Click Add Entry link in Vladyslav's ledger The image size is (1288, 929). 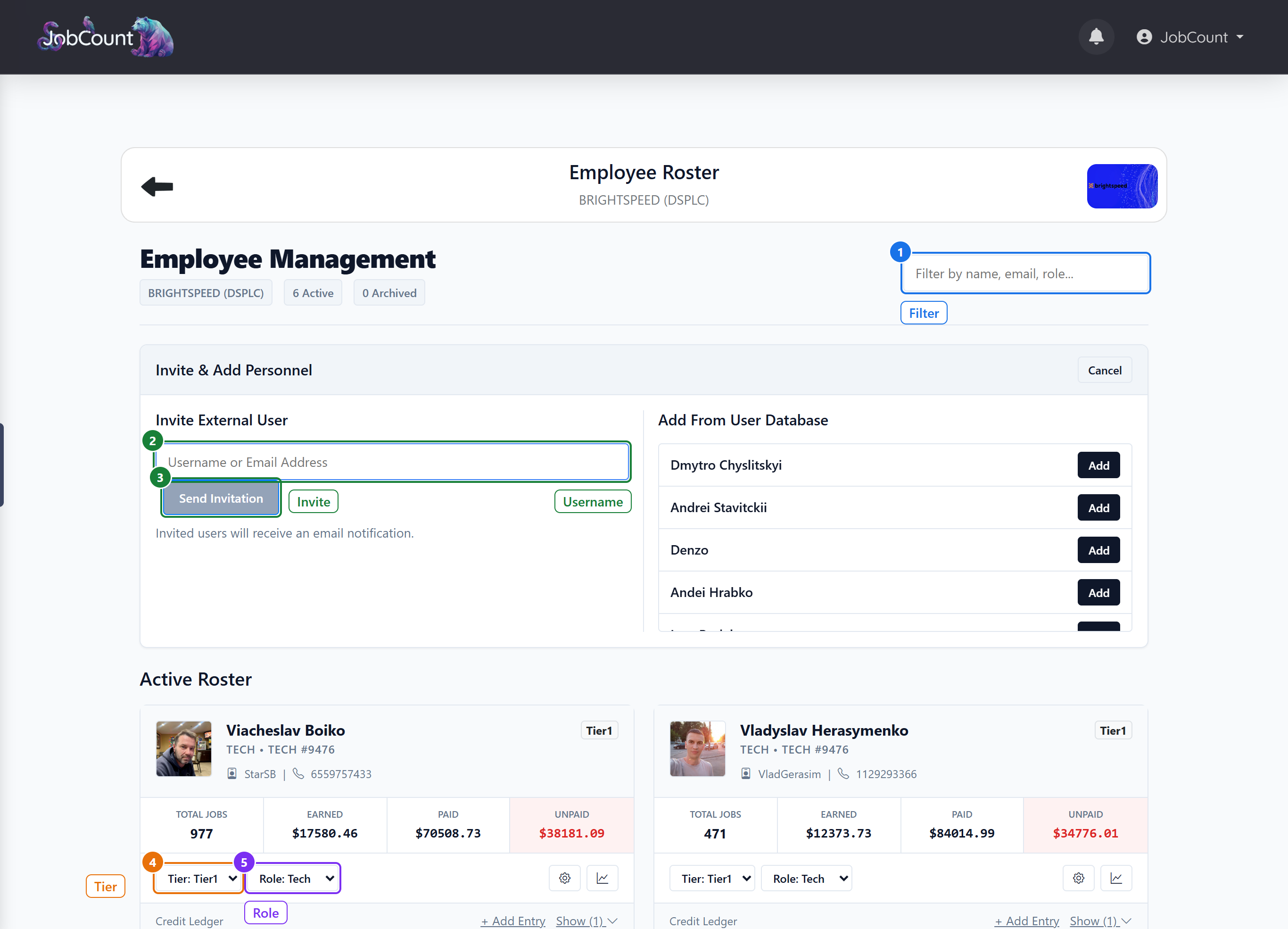[x=1027, y=921]
